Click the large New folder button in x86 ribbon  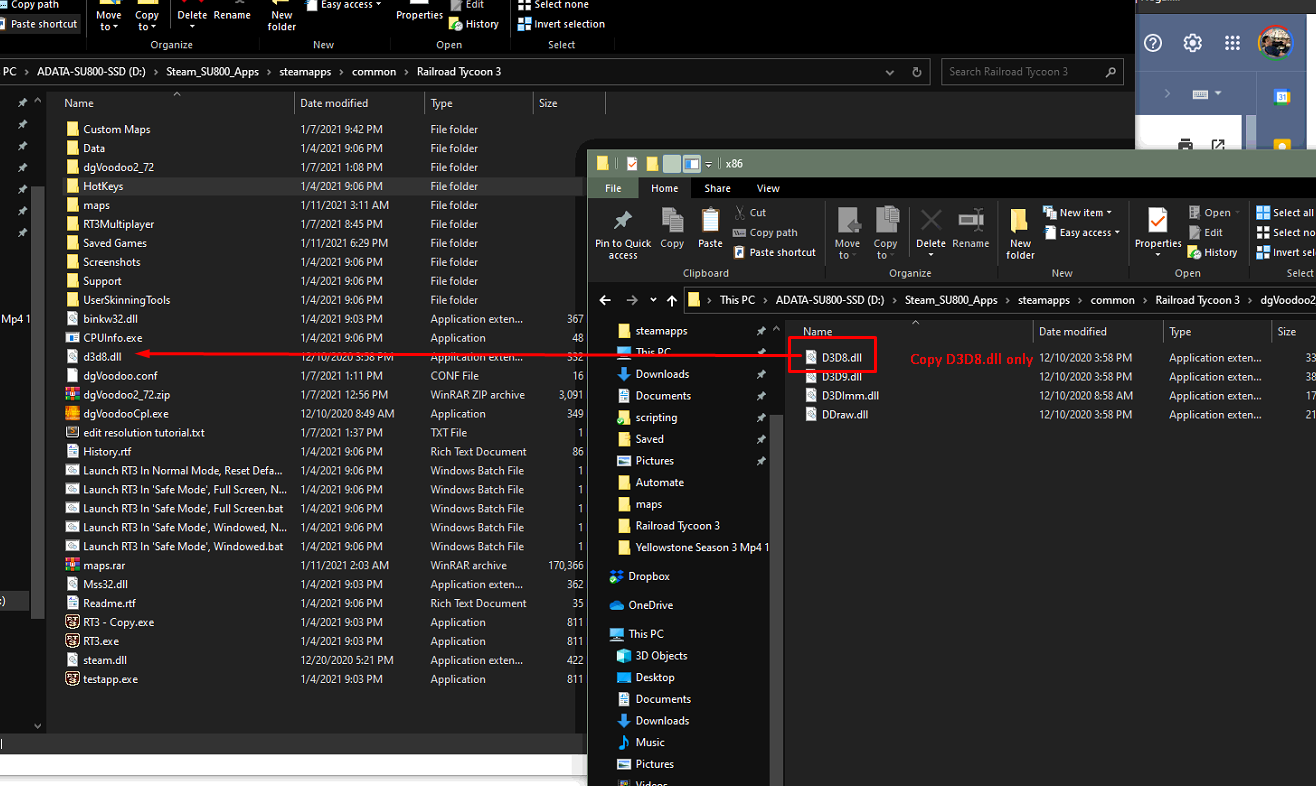click(1020, 234)
